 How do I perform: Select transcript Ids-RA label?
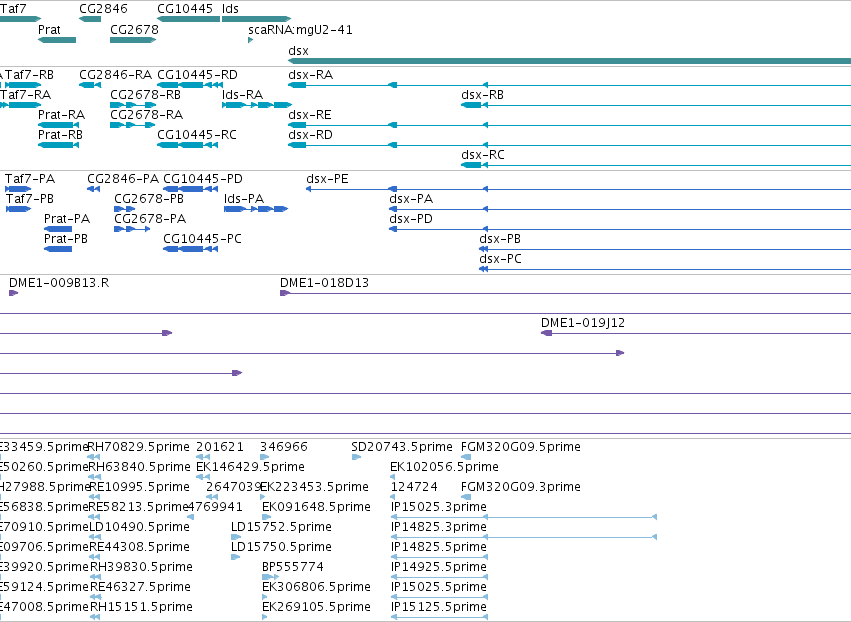[243, 95]
